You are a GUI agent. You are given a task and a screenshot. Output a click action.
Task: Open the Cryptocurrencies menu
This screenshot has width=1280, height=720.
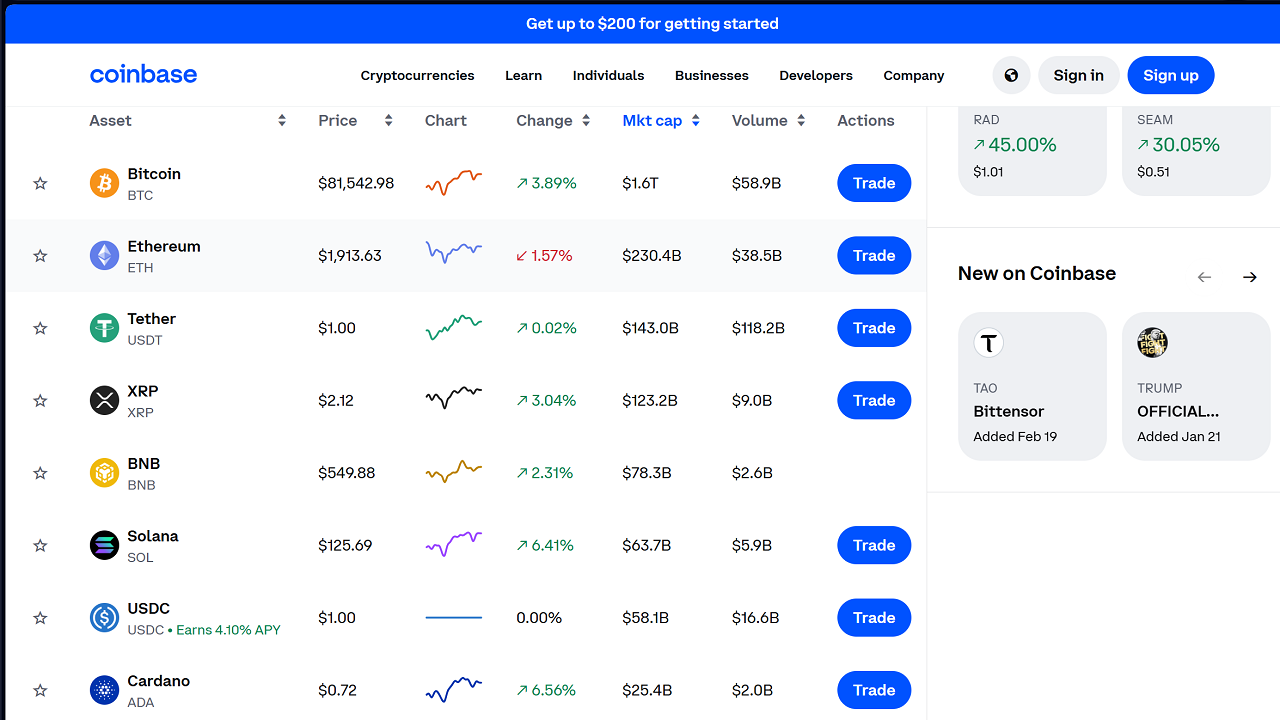pos(417,75)
